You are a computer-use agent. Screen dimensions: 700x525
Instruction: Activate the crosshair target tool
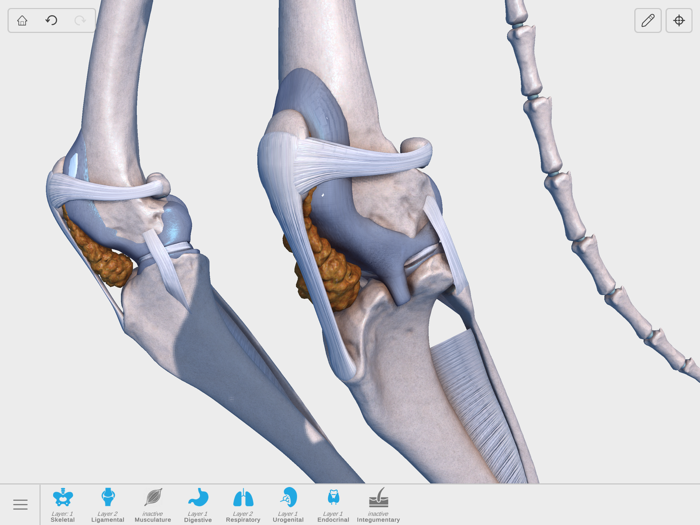coord(679,21)
